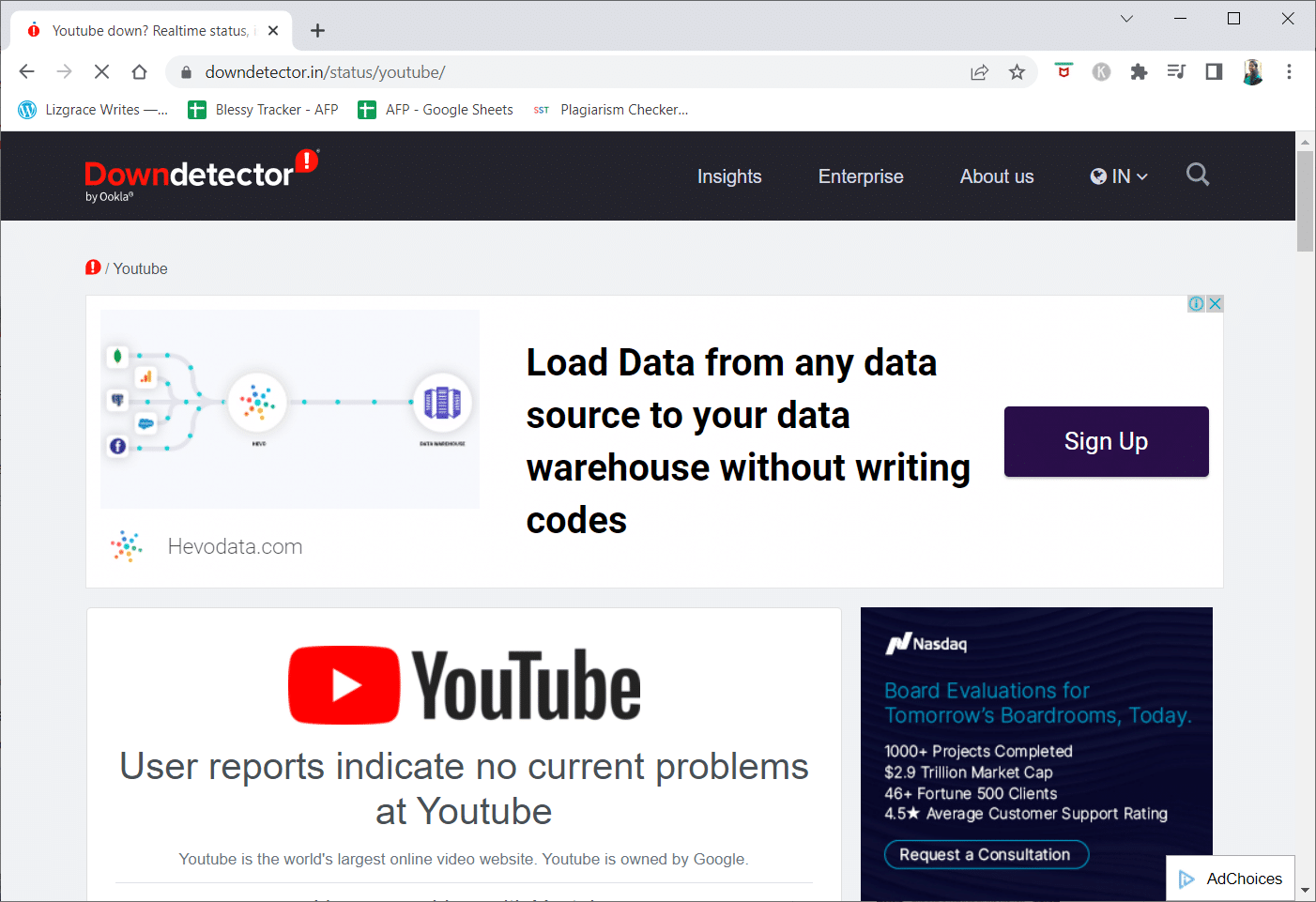The image size is (1316, 902).
Task: Open Extensions puzzle piece menu
Action: tap(1139, 71)
